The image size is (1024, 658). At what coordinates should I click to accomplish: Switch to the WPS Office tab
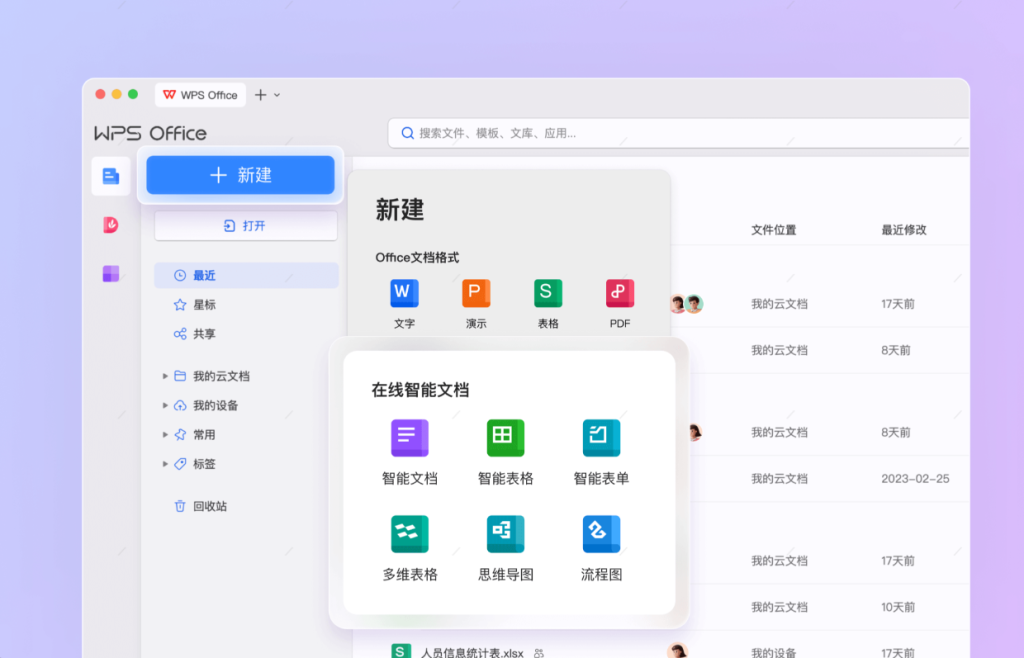[200, 94]
